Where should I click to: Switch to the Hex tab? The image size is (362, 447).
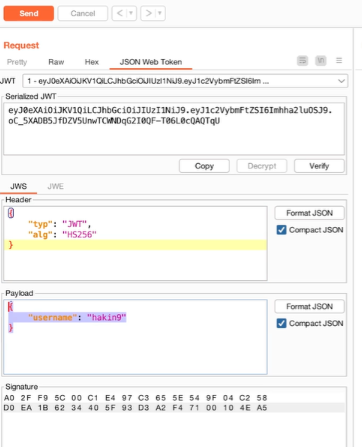click(x=92, y=62)
